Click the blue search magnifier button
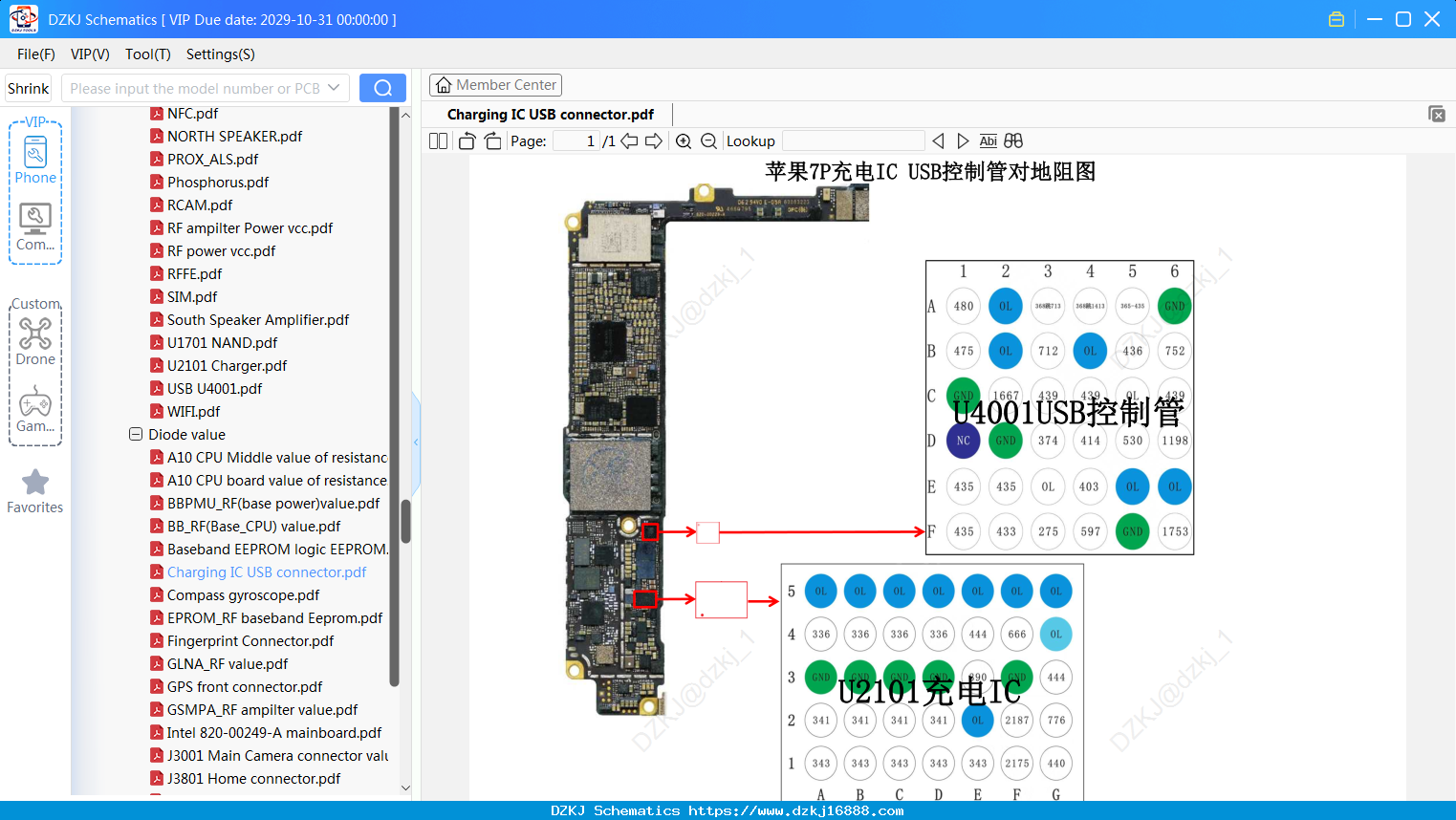Viewport: 1456px width, 820px height. click(382, 88)
